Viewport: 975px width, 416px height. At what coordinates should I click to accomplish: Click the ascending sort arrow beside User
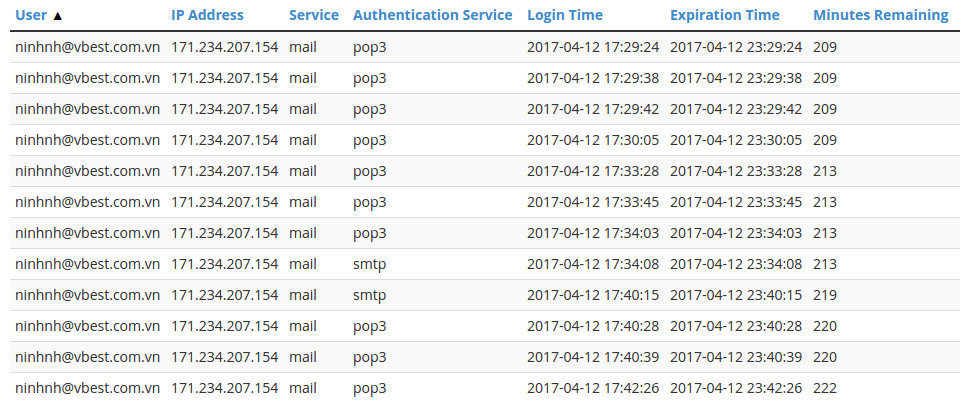point(56,16)
